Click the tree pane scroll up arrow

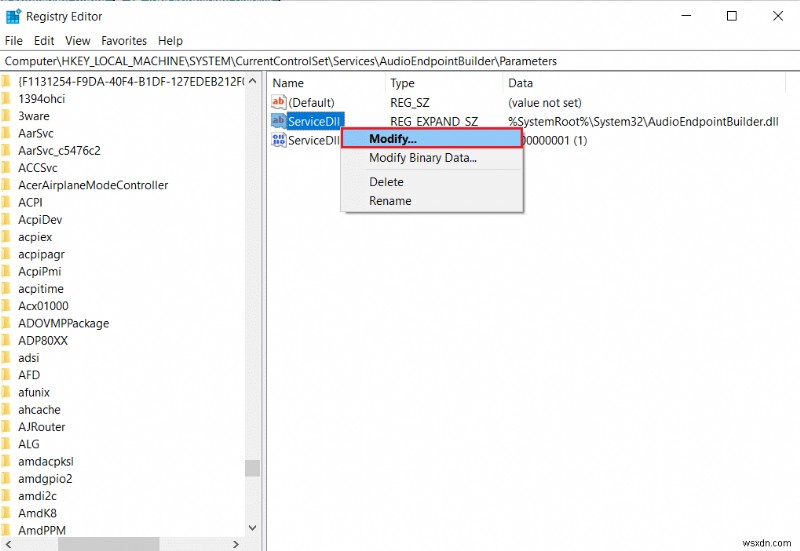[253, 81]
